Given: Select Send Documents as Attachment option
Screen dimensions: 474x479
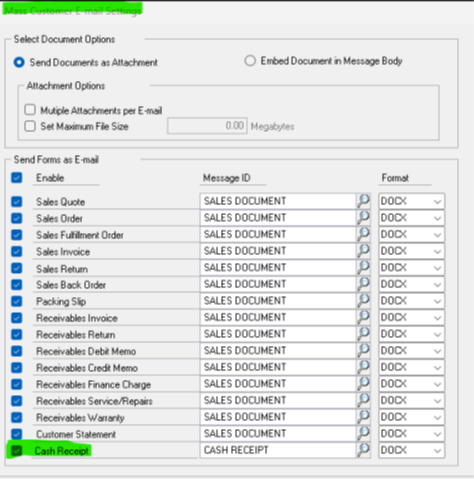Looking at the screenshot, I should tap(19, 62).
